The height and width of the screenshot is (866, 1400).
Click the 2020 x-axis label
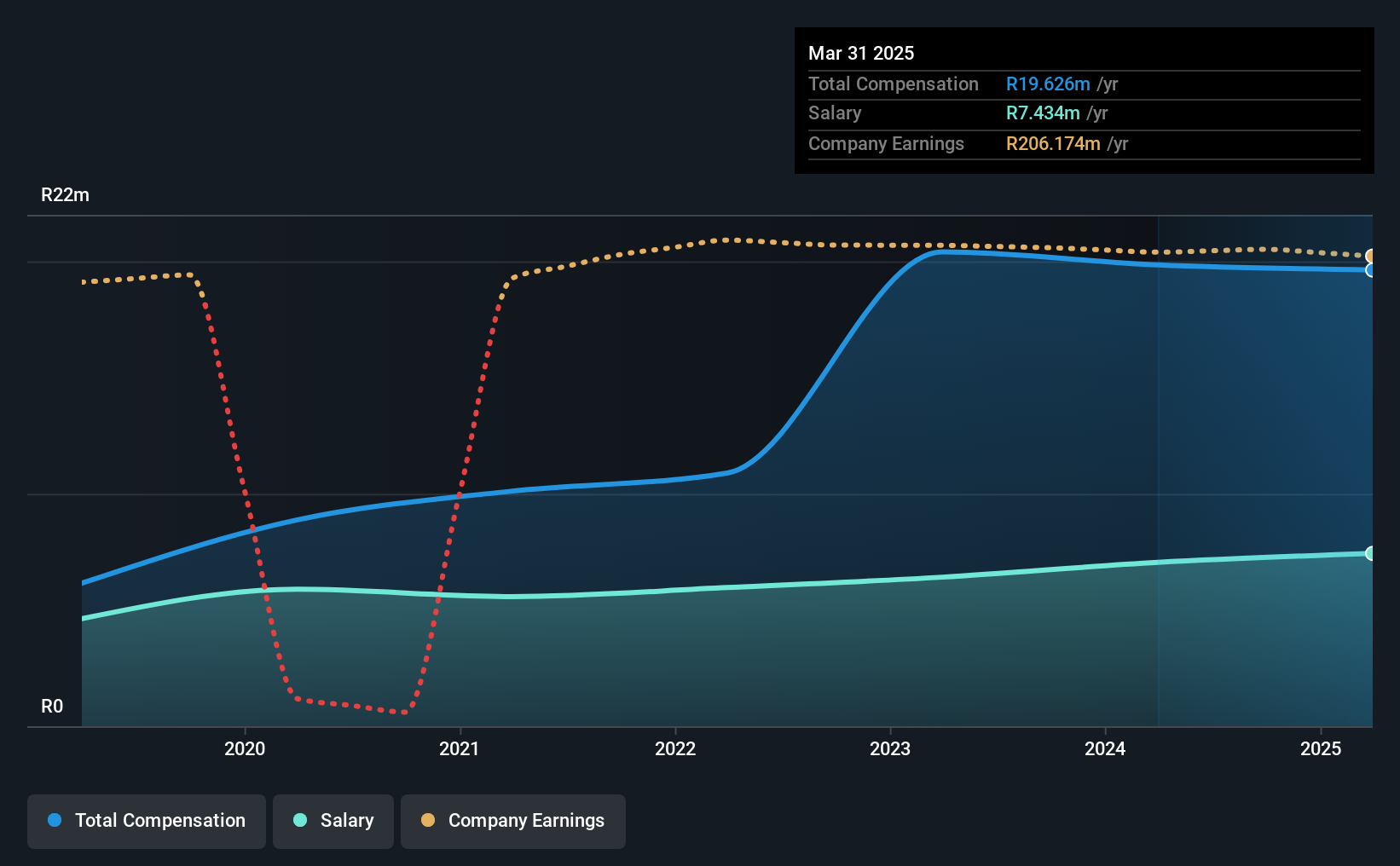pyautogui.click(x=245, y=748)
